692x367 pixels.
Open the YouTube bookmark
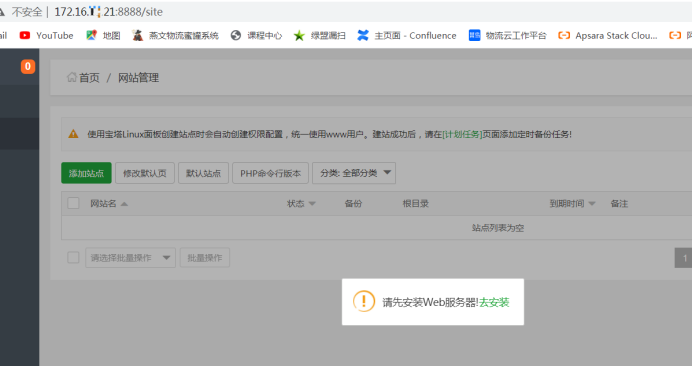coord(46,36)
